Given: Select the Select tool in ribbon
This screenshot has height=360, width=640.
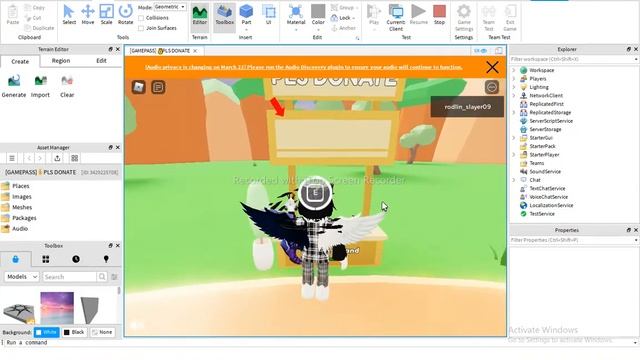Looking at the screenshot, I should (69, 15).
